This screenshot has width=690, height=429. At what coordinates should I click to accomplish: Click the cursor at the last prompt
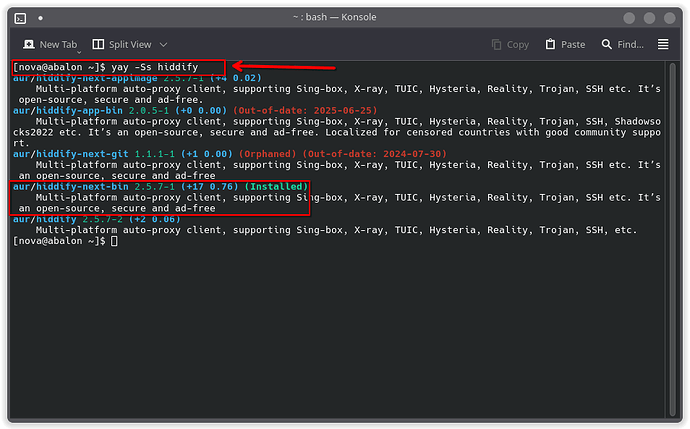pos(114,241)
